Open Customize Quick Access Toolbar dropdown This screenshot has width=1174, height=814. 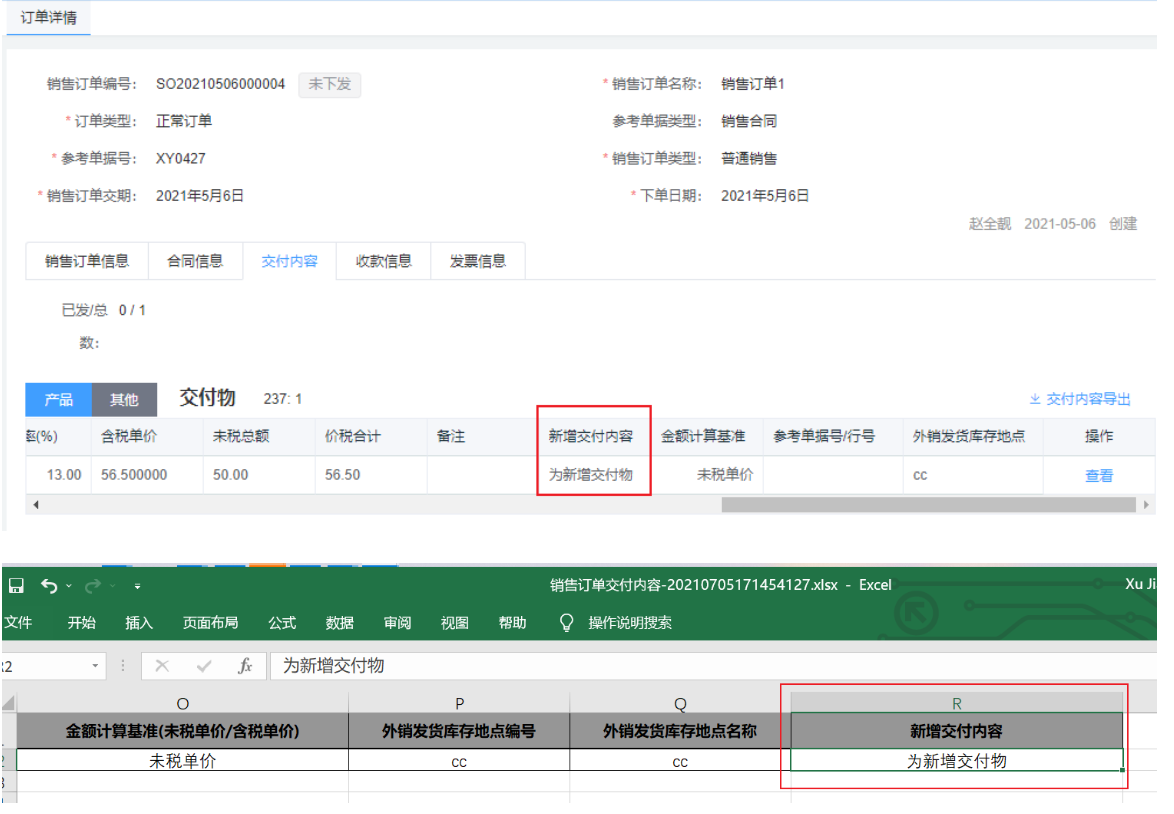[137, 586]
